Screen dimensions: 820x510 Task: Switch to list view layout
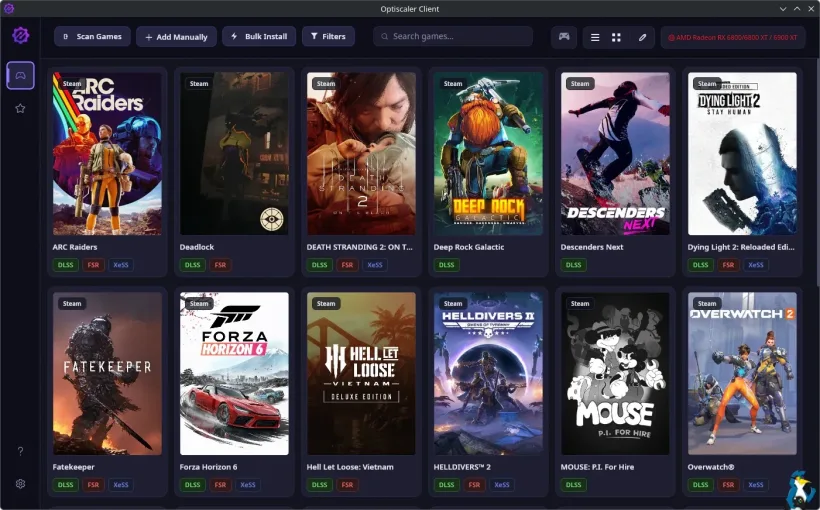tap(595, 37)
